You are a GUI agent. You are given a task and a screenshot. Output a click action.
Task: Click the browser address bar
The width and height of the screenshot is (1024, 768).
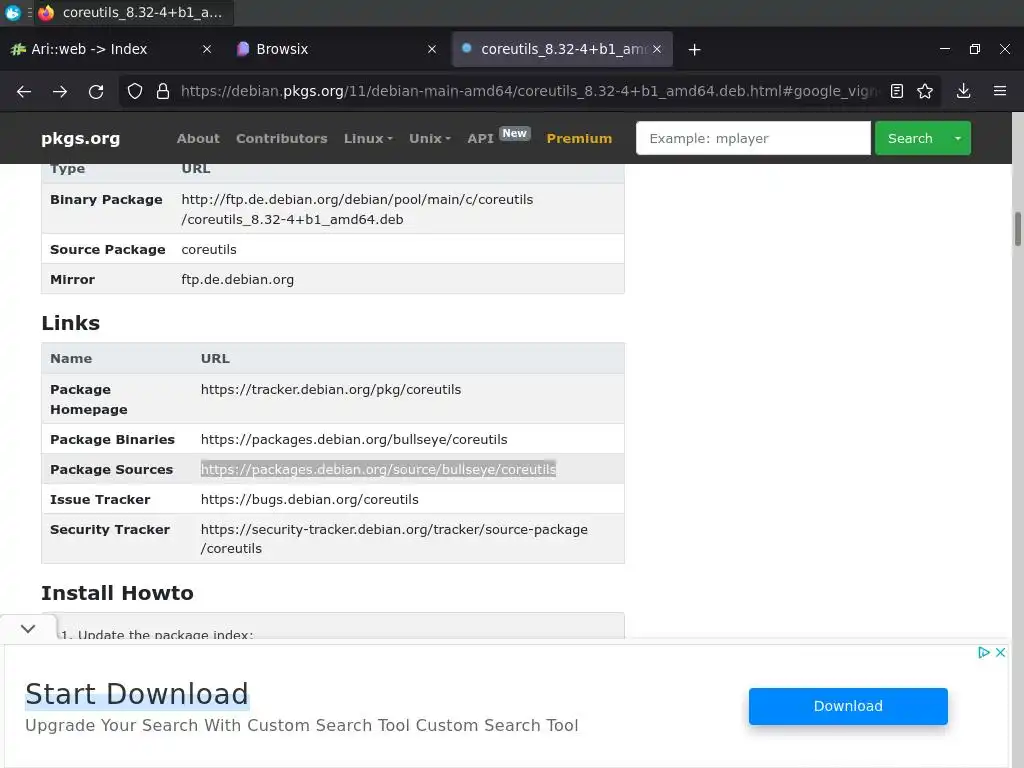click(x=529, y=91)
